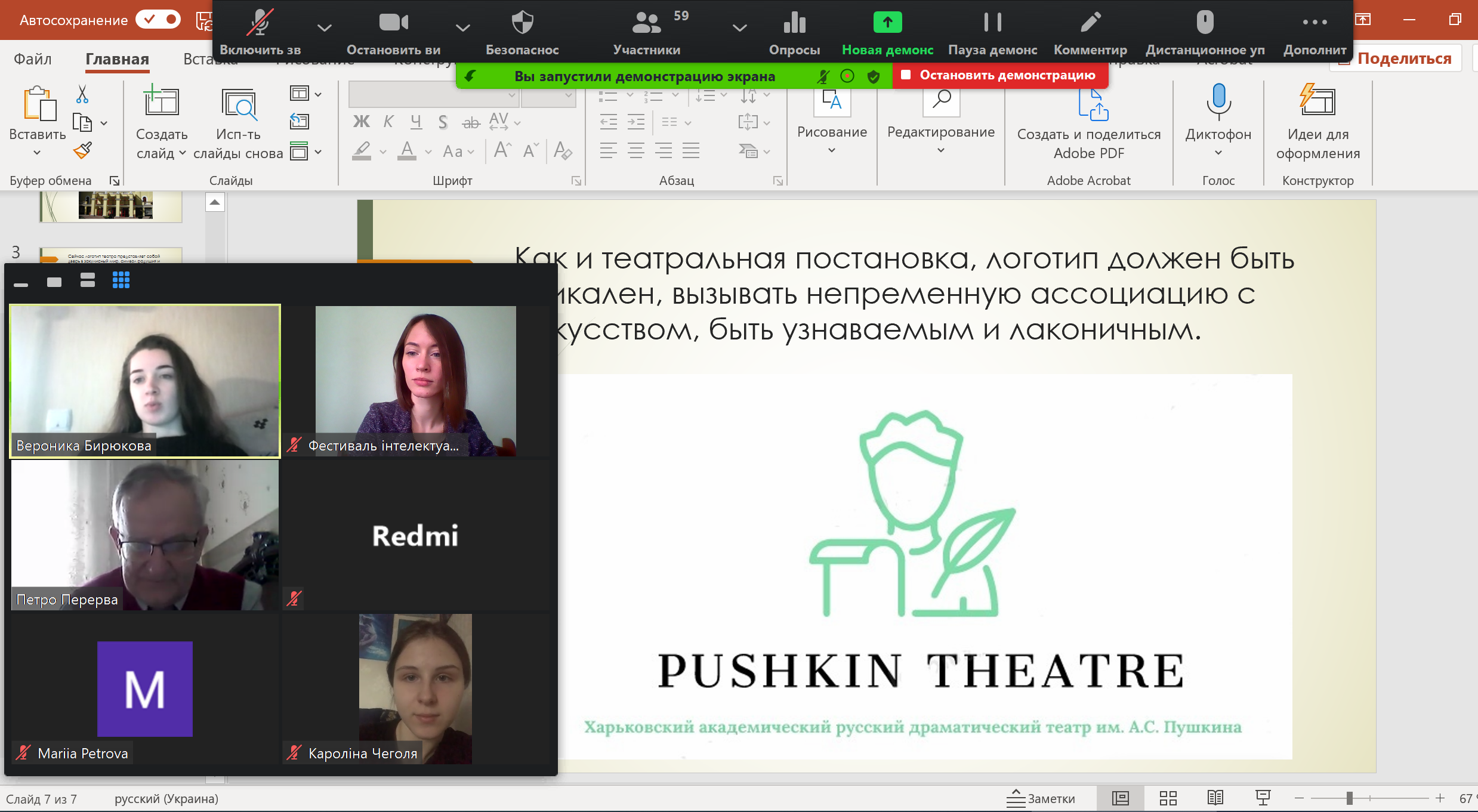
Task: Click the Вставить paste icon
Action: (39, 104)
